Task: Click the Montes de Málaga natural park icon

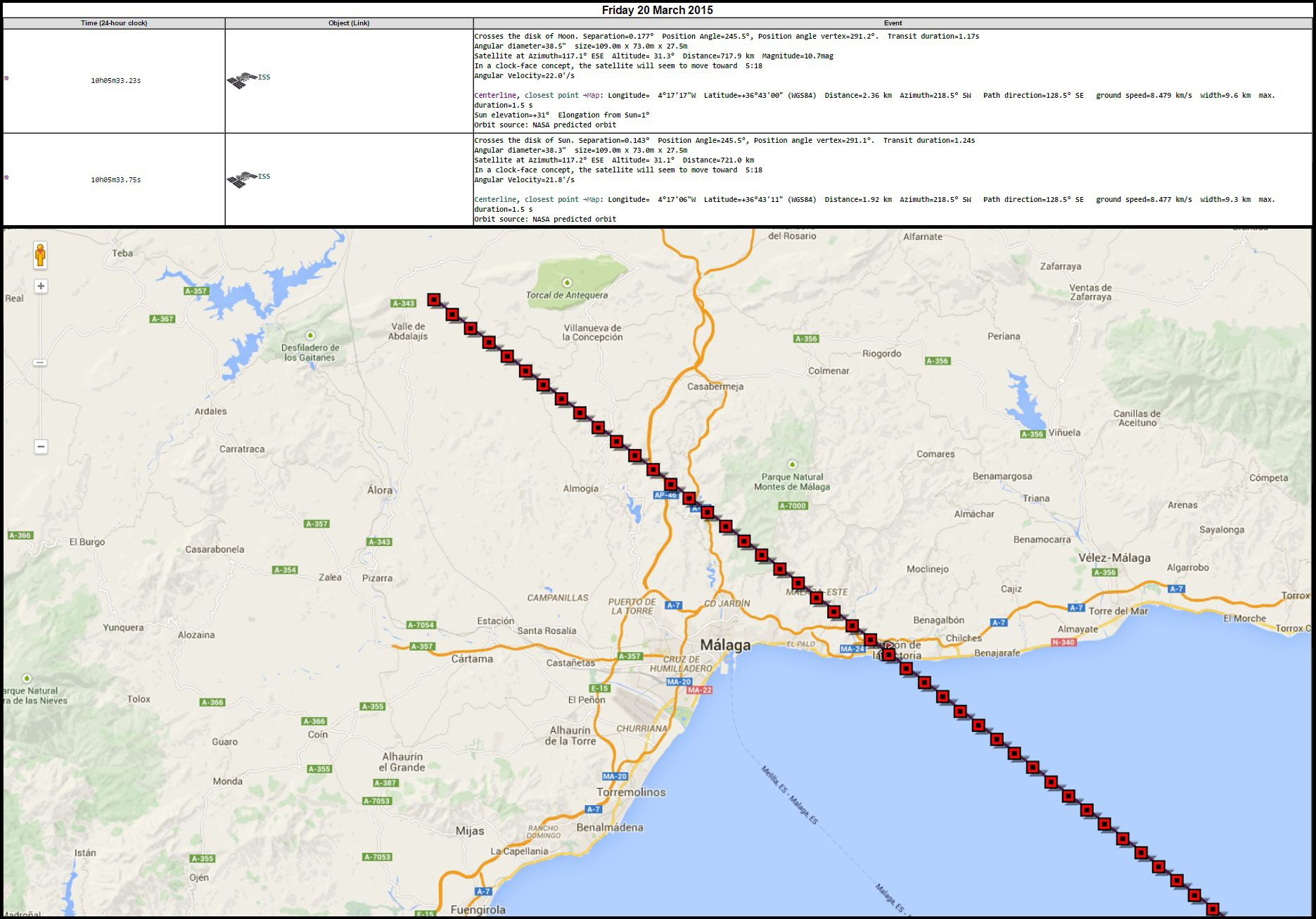Action: (792, 464)
